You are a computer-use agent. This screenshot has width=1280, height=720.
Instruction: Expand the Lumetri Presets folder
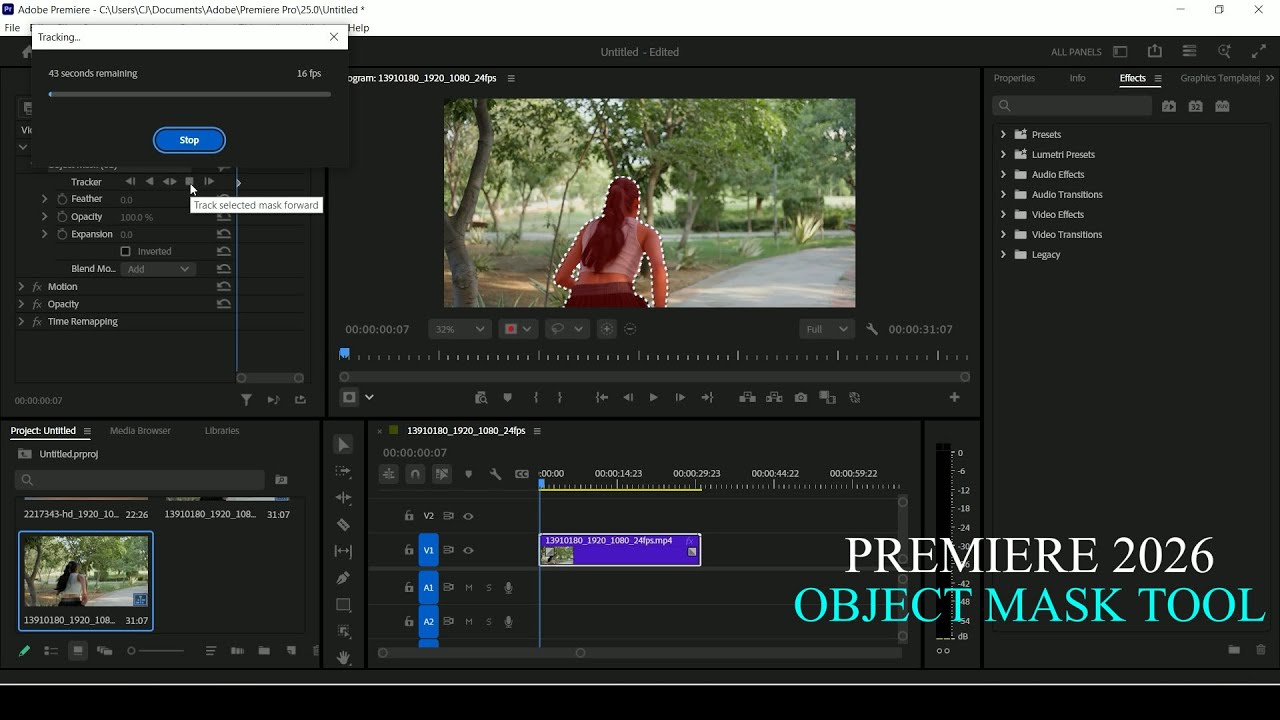(1003, 154)
